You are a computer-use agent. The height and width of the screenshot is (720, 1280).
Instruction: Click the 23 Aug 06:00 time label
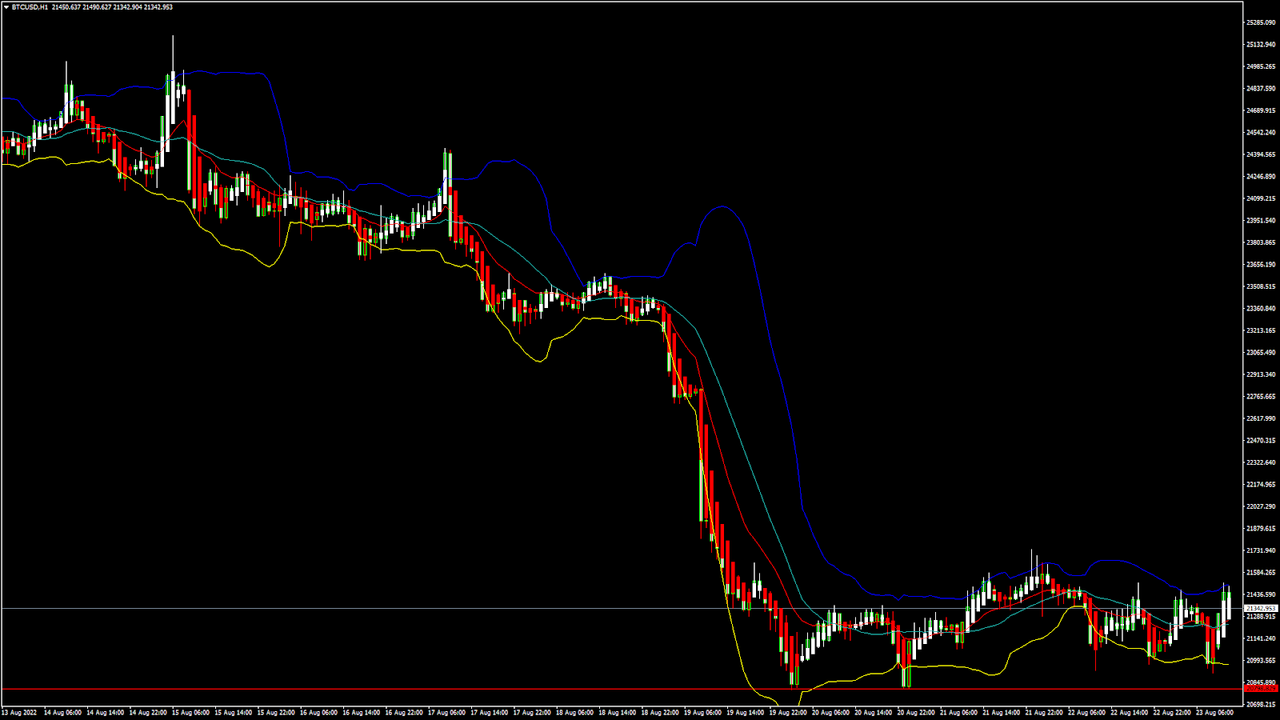tap(1215, 713)
